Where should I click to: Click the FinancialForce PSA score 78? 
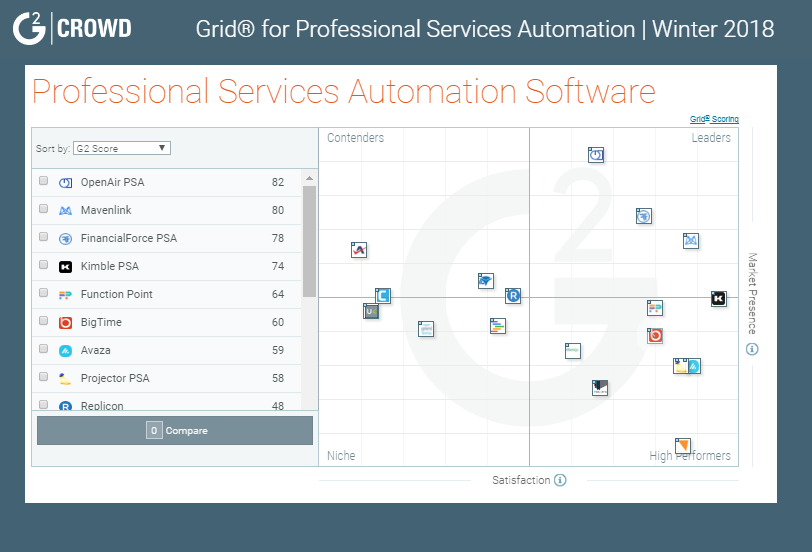[278, 238]
